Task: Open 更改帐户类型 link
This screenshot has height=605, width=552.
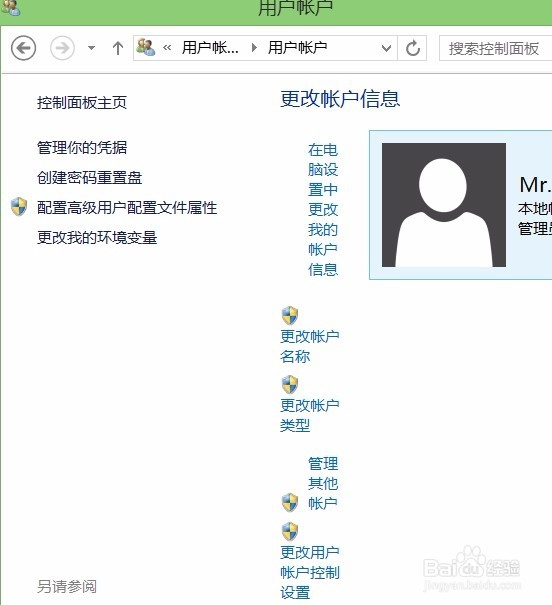Action: 310,415
